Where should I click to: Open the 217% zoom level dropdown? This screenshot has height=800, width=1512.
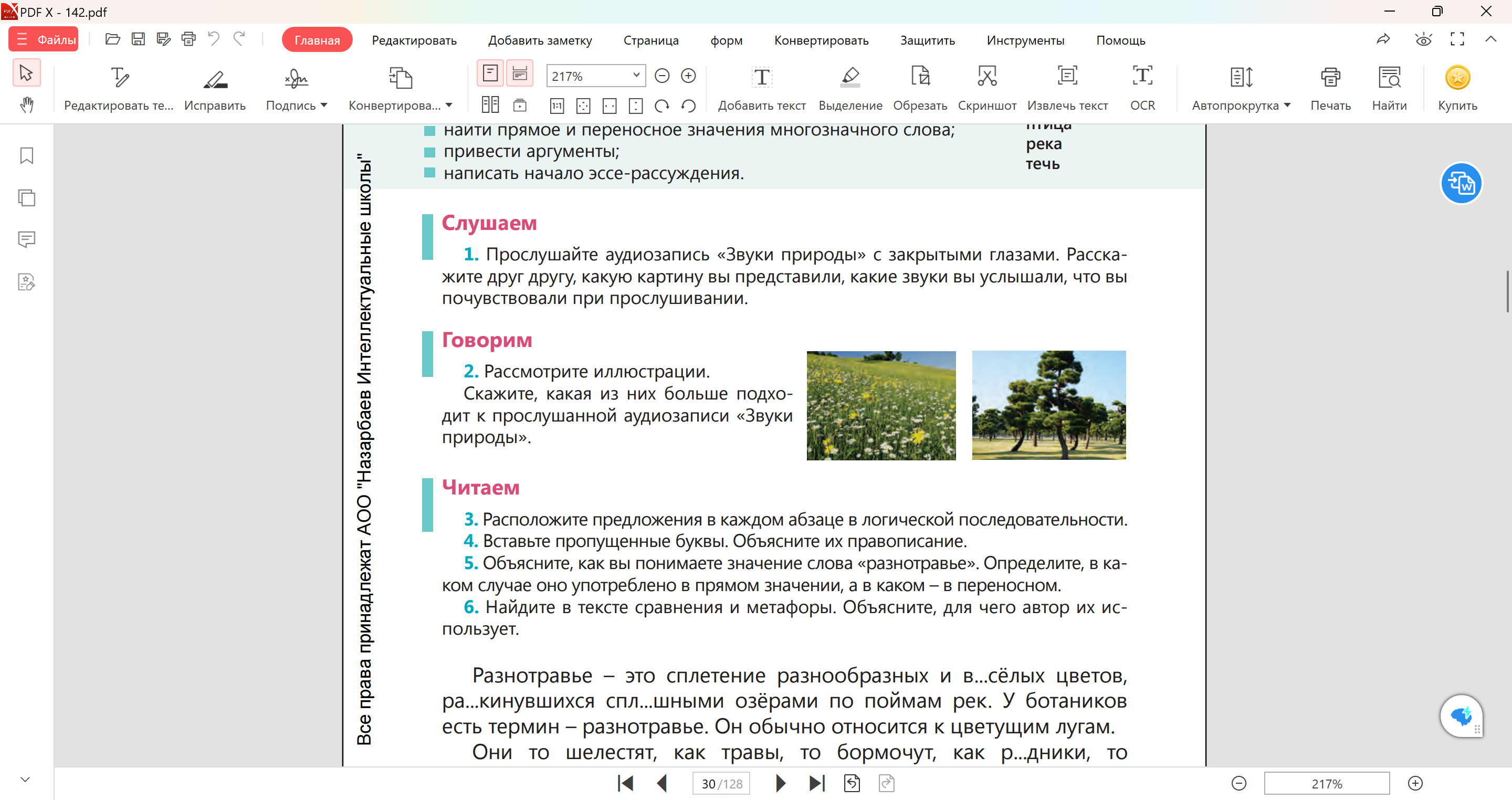pyautogui.click(x=636, y=76)
